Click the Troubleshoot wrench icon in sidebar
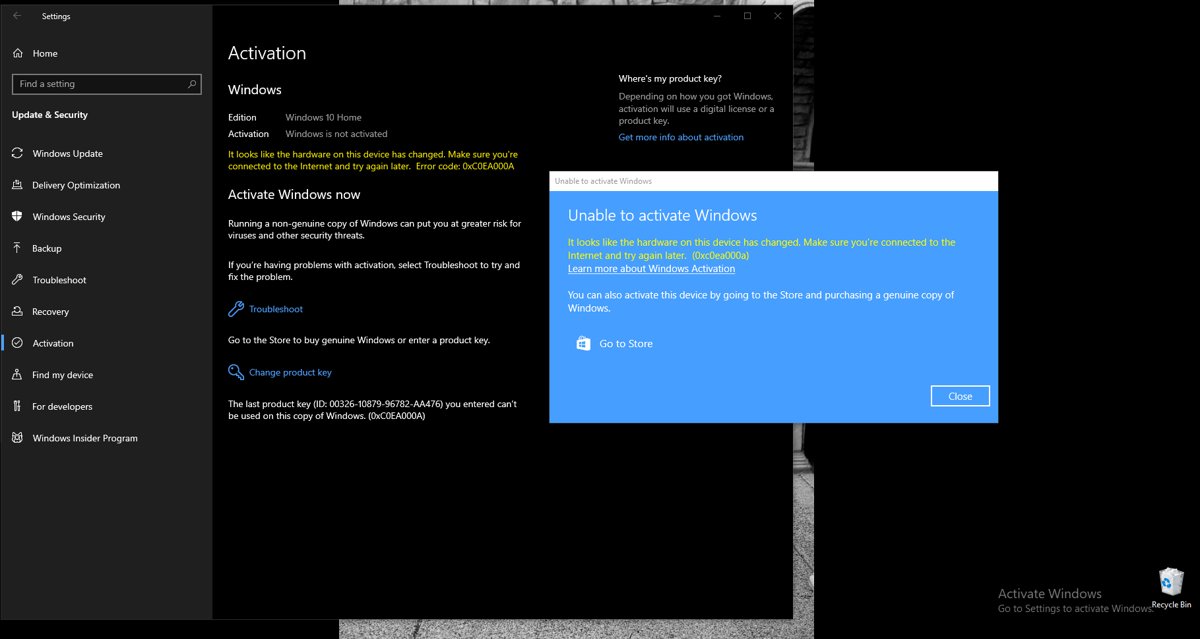The width and height of the screenshot is (1200, 639). [x=17, y=280]
